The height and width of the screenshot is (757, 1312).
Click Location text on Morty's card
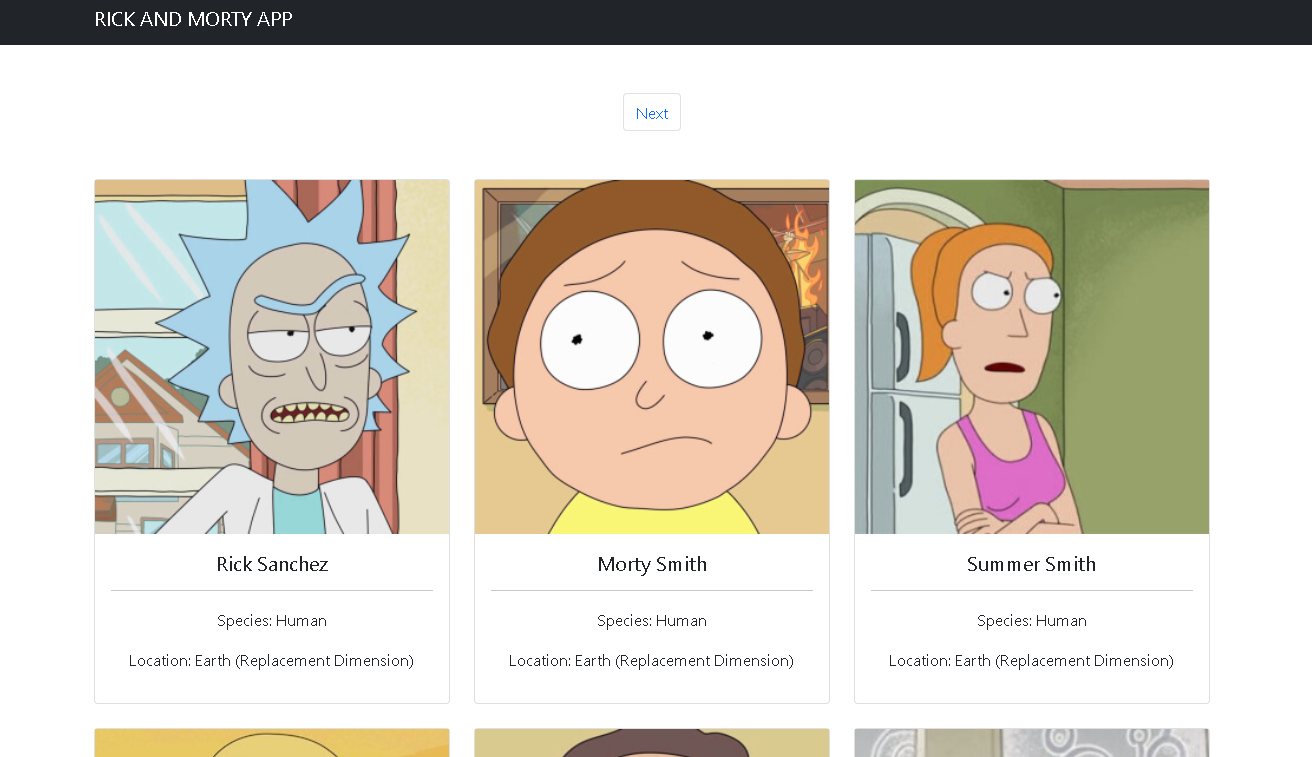651,660
